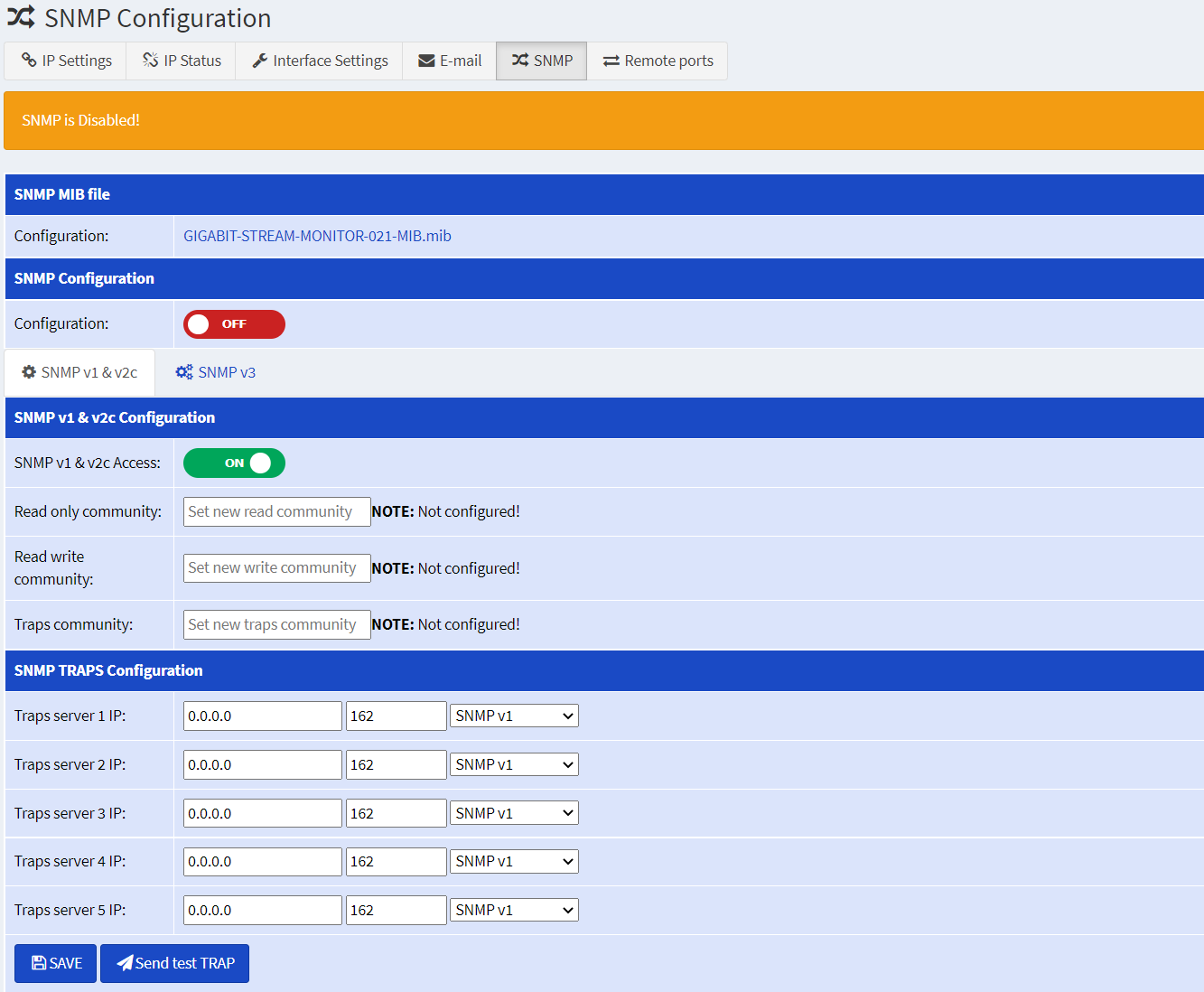
Task: Open the Remote ports tab
Action: pyautogui.click(x=657, y=61)
